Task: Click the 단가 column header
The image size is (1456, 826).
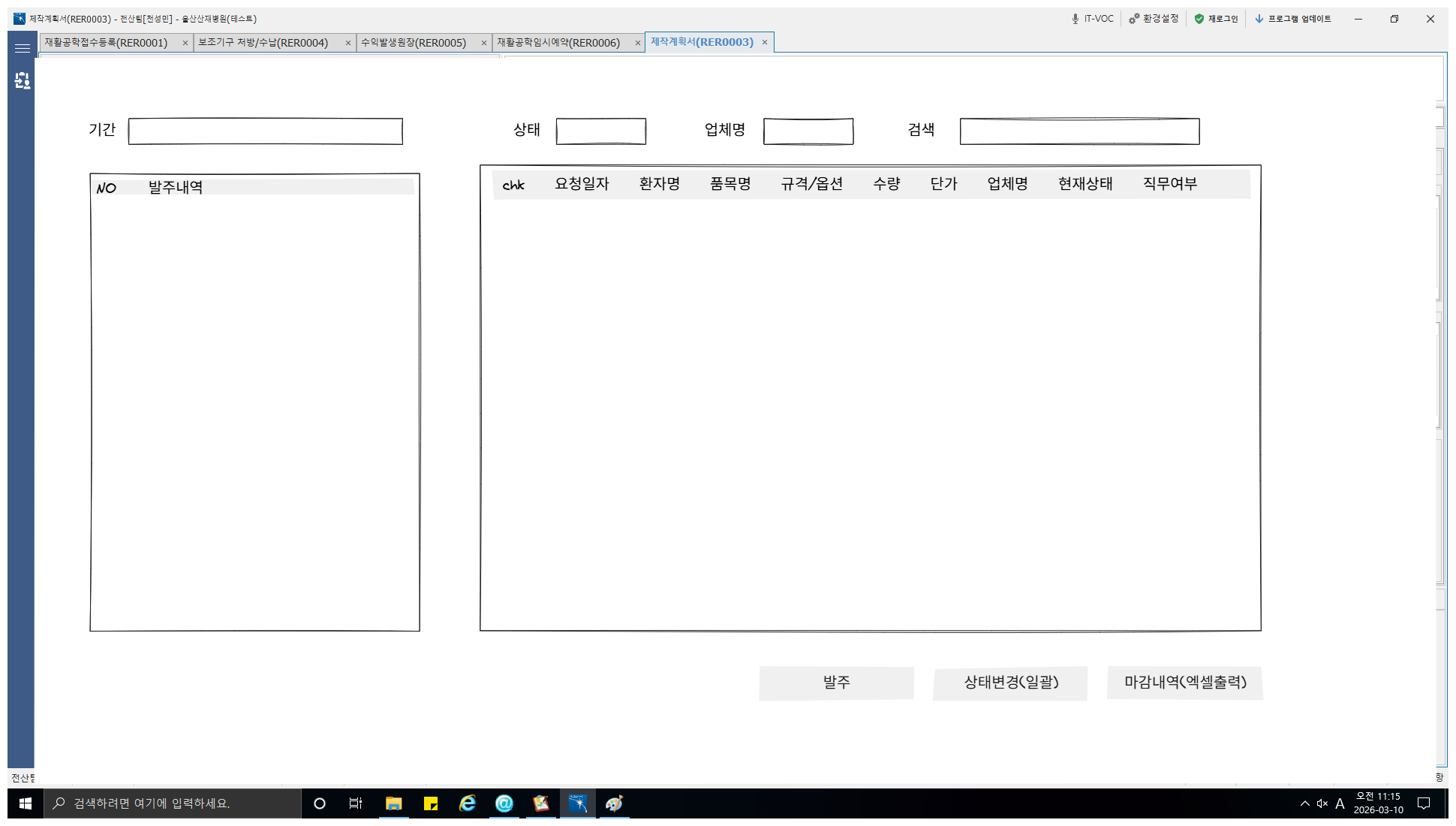Action: 944,184
